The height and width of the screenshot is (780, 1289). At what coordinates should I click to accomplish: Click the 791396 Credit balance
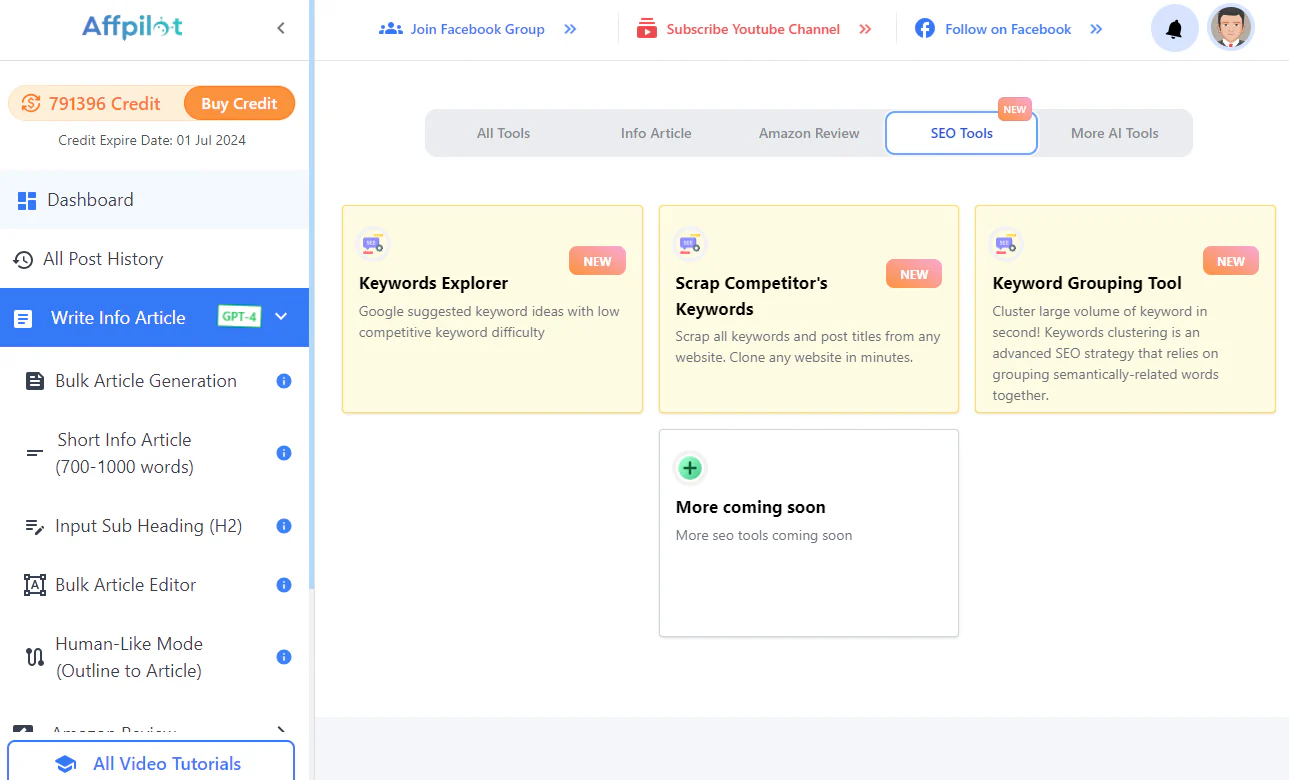point(104,103)
